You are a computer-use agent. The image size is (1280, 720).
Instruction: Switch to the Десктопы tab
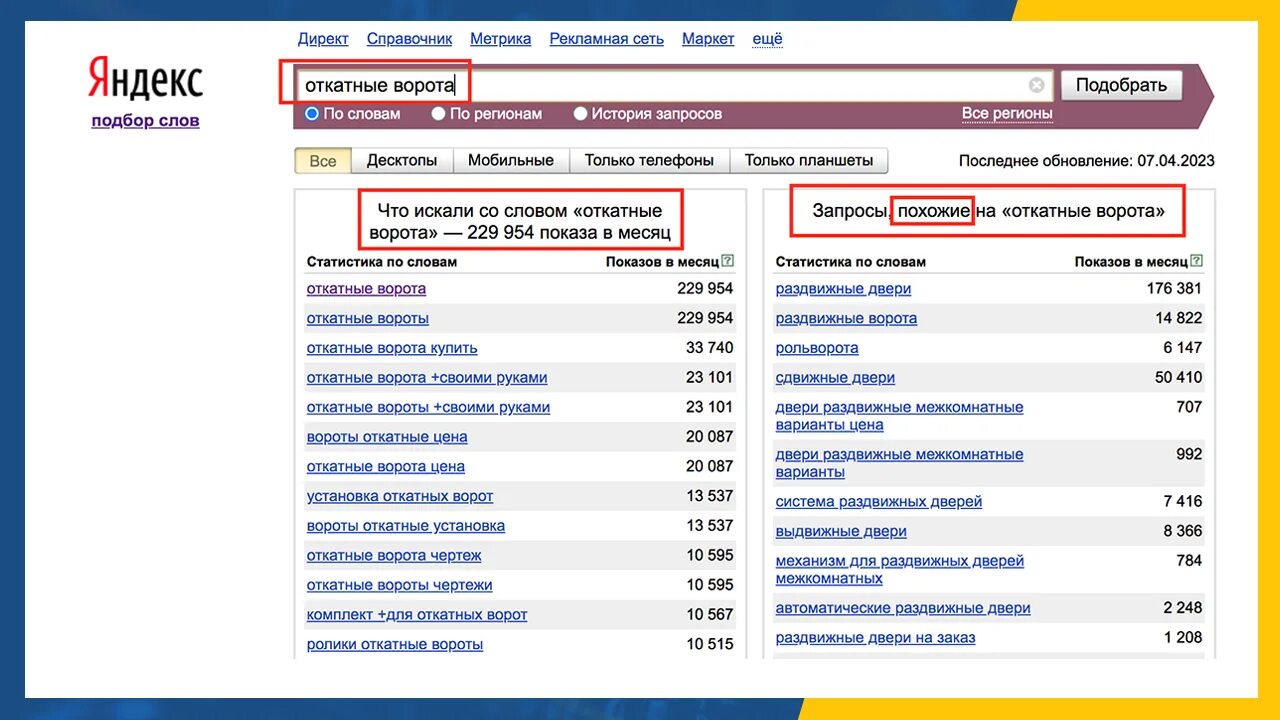click(402, 161)
